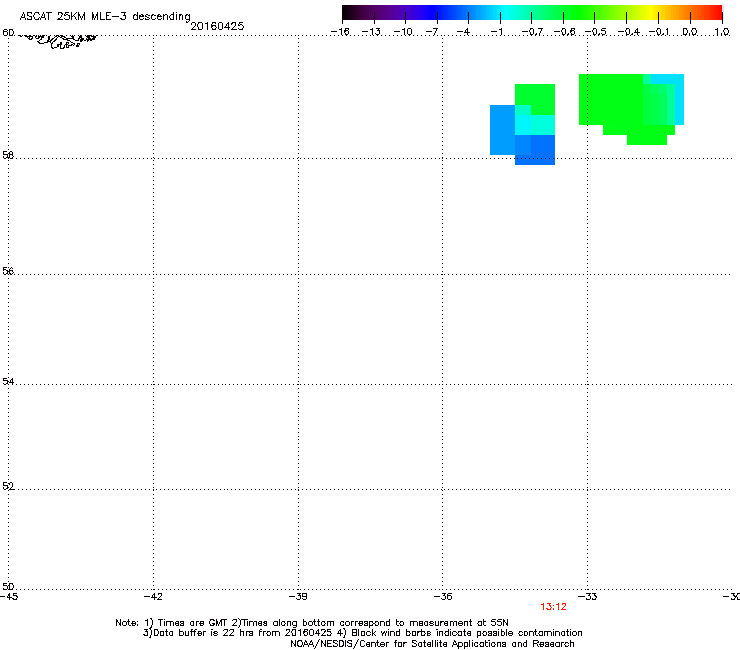Click the latitude axis label 52
740x650 pixels.
[8, 486]
